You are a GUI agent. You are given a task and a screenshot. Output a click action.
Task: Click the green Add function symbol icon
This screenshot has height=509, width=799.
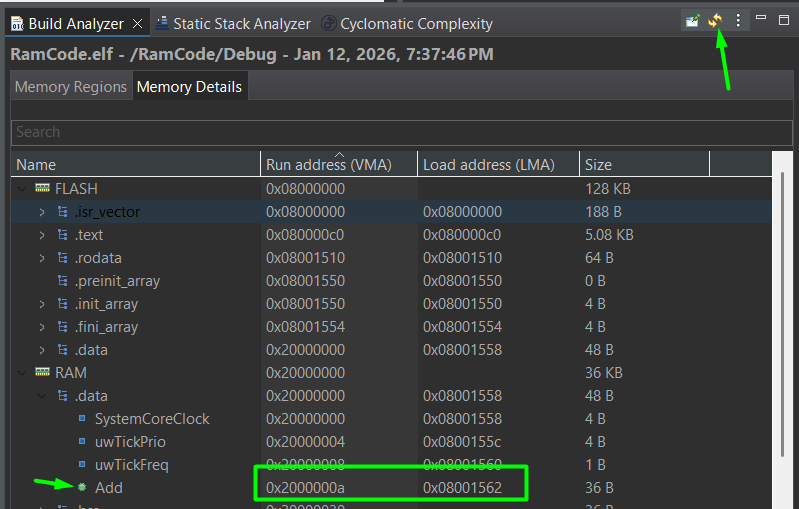tap(82, 488)
